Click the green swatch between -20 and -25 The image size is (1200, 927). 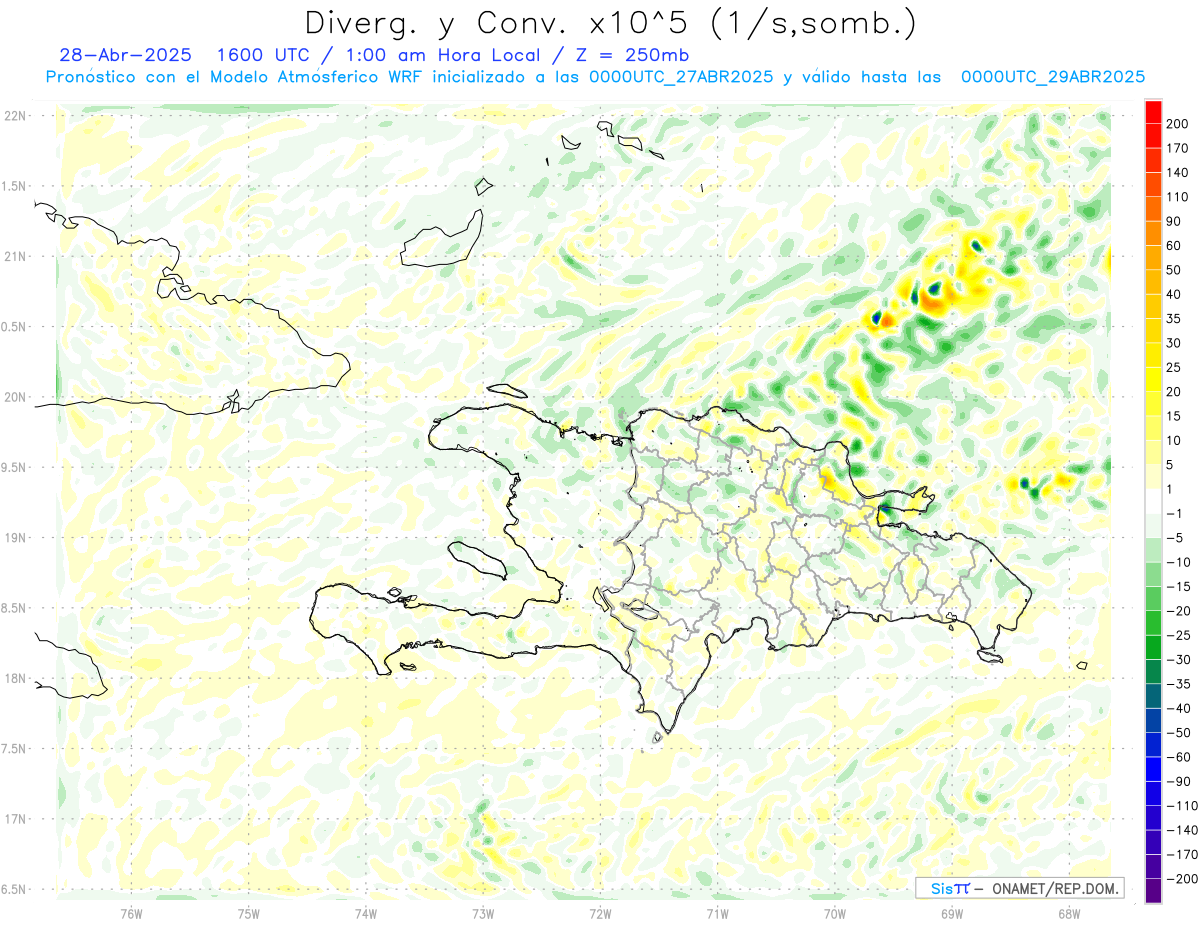point(1153,623)
